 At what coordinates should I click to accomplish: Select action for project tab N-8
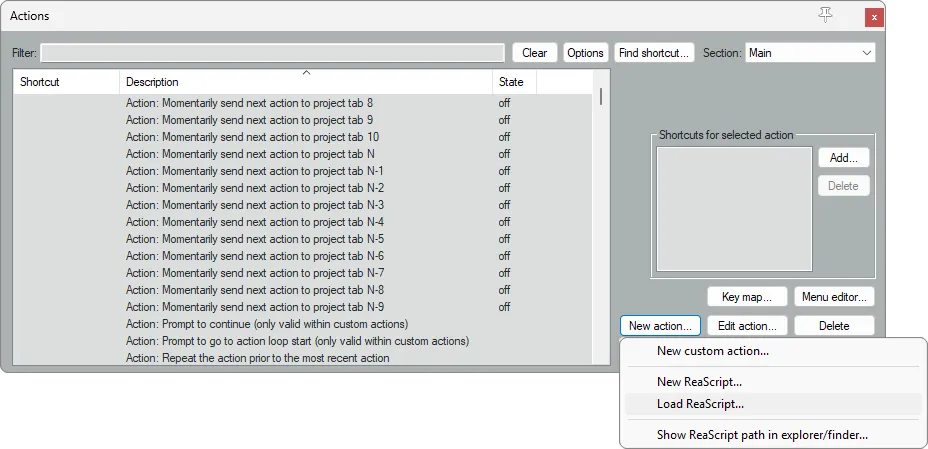[x=302, y=290]
